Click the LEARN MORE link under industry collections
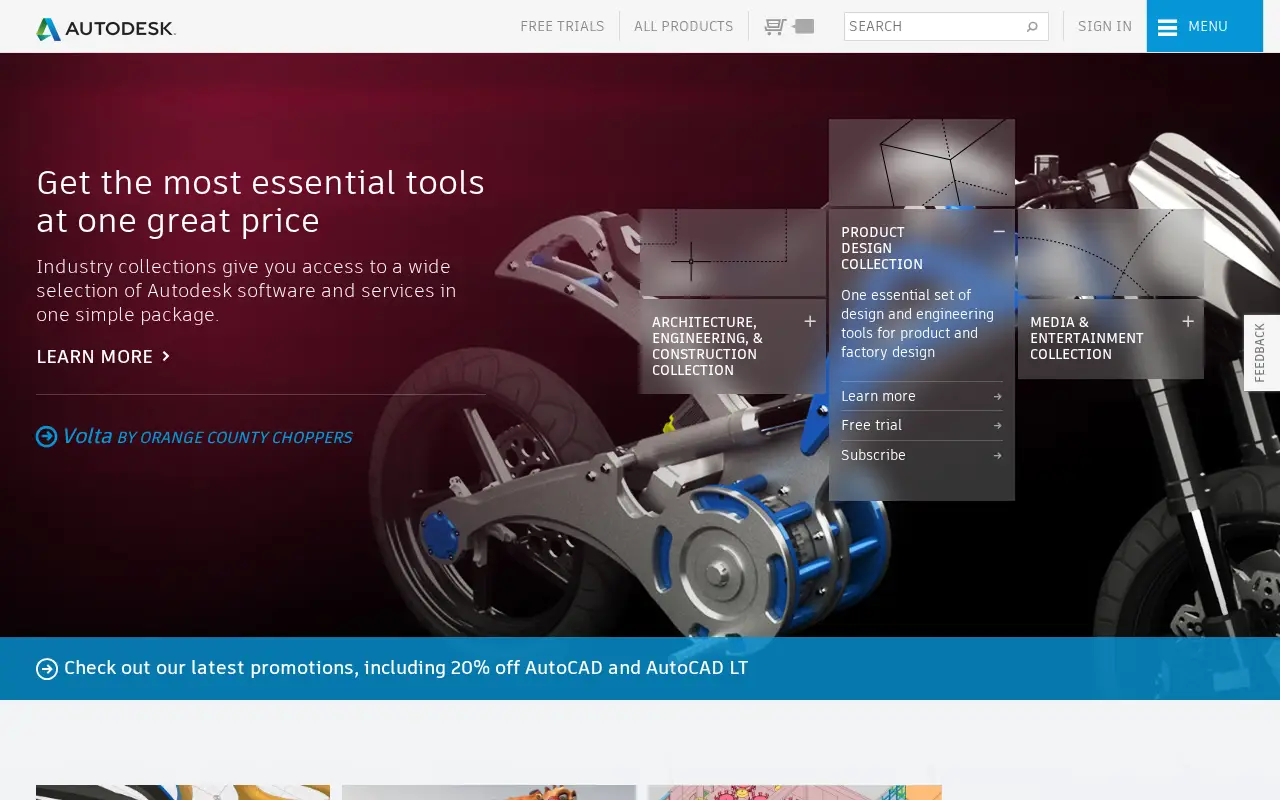 point(103,356)
